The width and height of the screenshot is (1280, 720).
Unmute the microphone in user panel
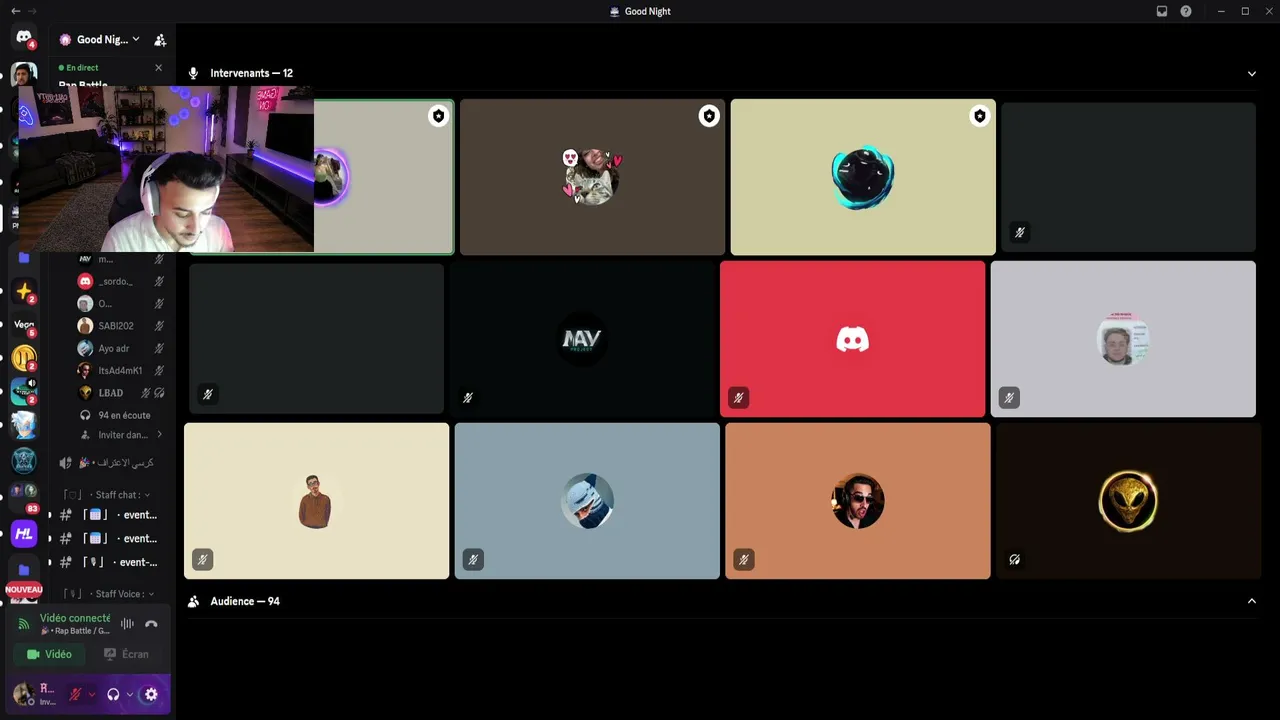click(75, 694)
